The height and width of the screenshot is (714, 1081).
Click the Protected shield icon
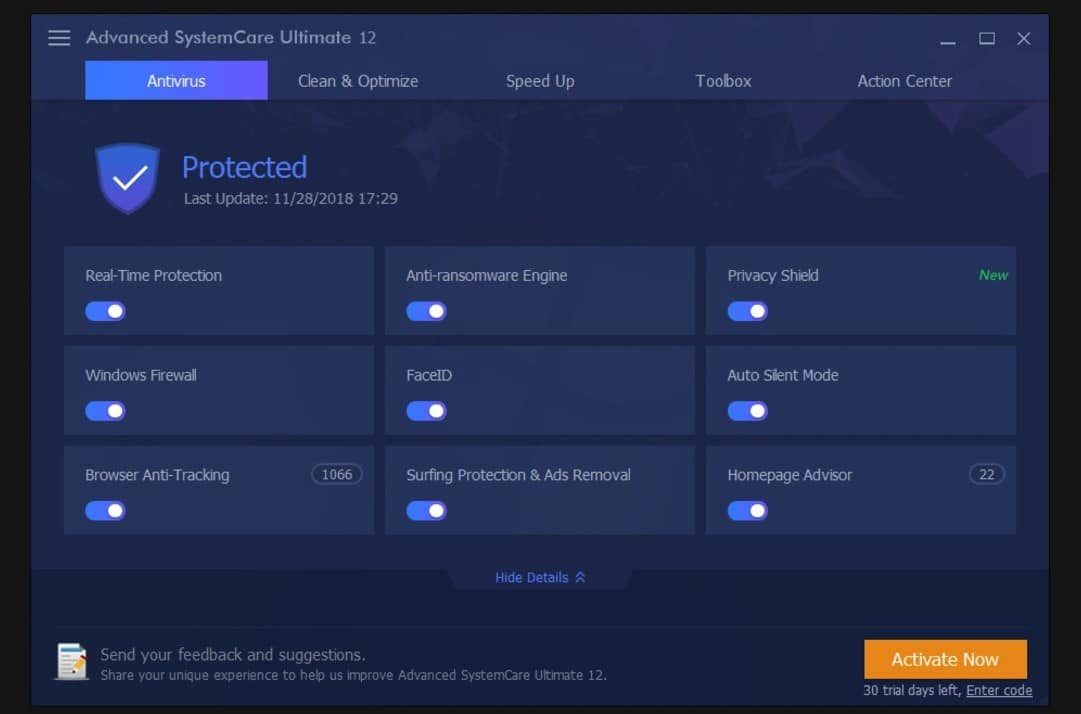coord(127,178)
